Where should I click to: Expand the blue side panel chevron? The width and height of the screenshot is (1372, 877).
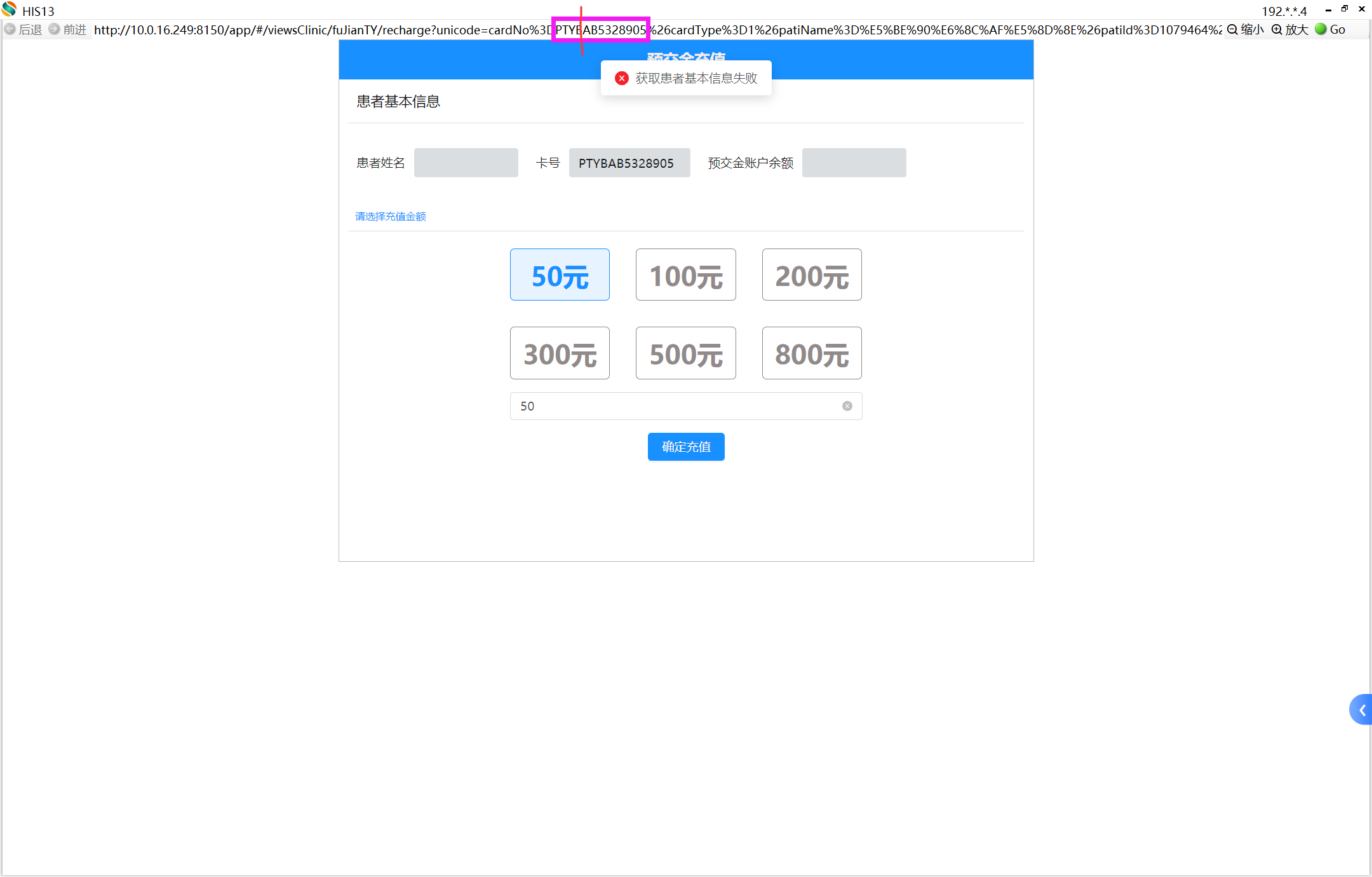pyautogui.click(x=1362, y=710)
